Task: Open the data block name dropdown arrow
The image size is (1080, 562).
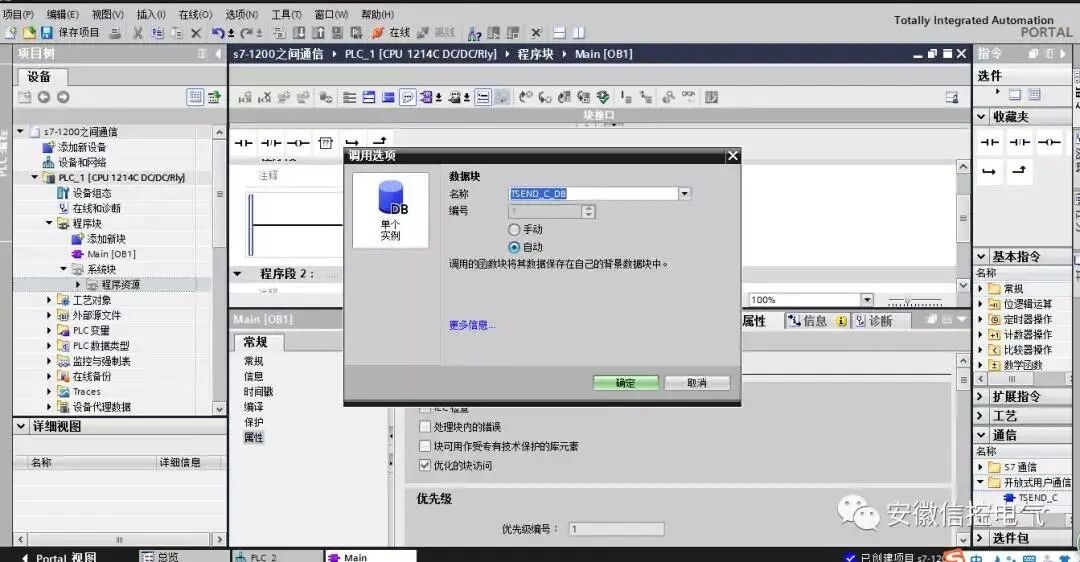Action: tap(684, 194)
